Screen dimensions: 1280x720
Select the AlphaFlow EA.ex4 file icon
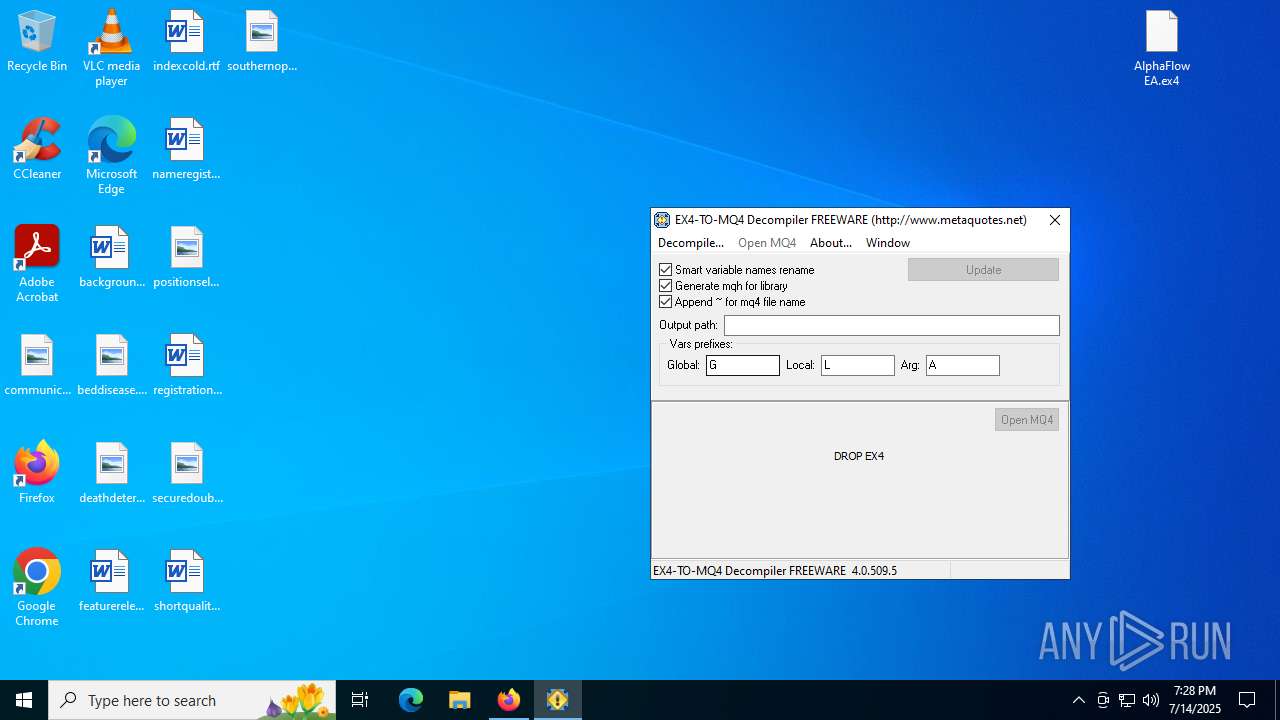[1162, 48]
